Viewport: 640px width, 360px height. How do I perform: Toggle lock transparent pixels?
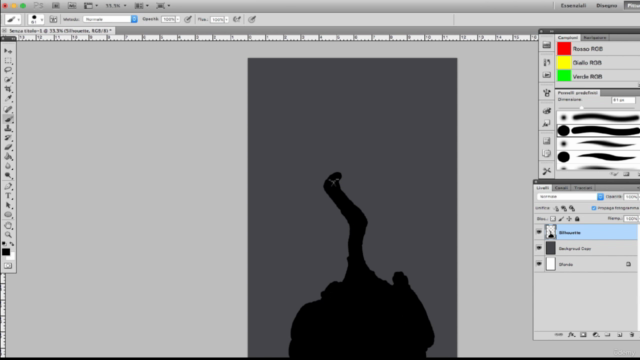553,219
